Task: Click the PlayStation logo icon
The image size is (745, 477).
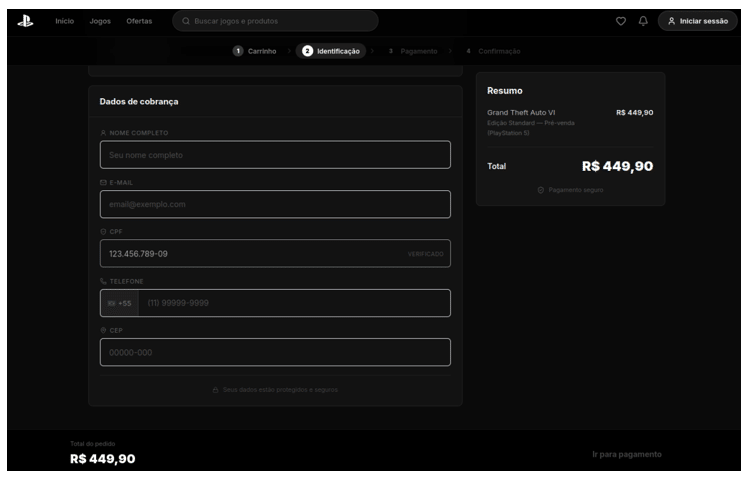Action: (x=25, y=21)
